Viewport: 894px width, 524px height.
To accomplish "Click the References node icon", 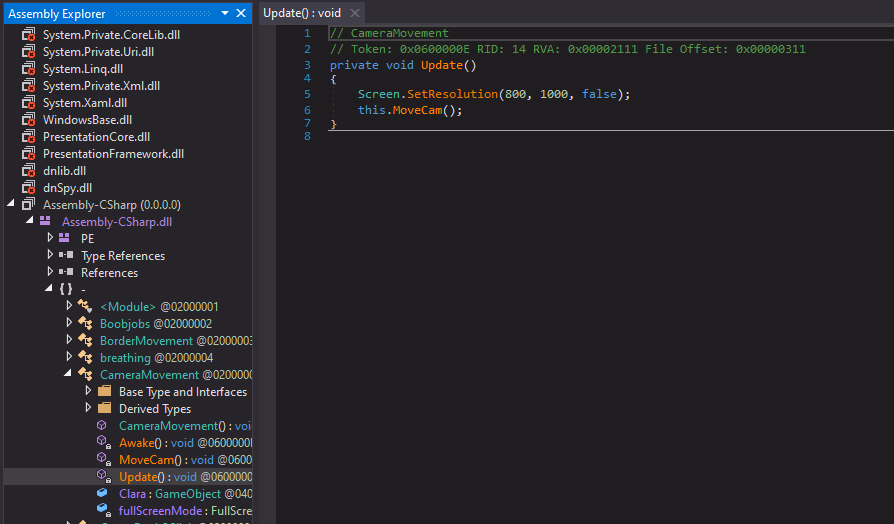I will pyautogui.click(x=66, y=272).
